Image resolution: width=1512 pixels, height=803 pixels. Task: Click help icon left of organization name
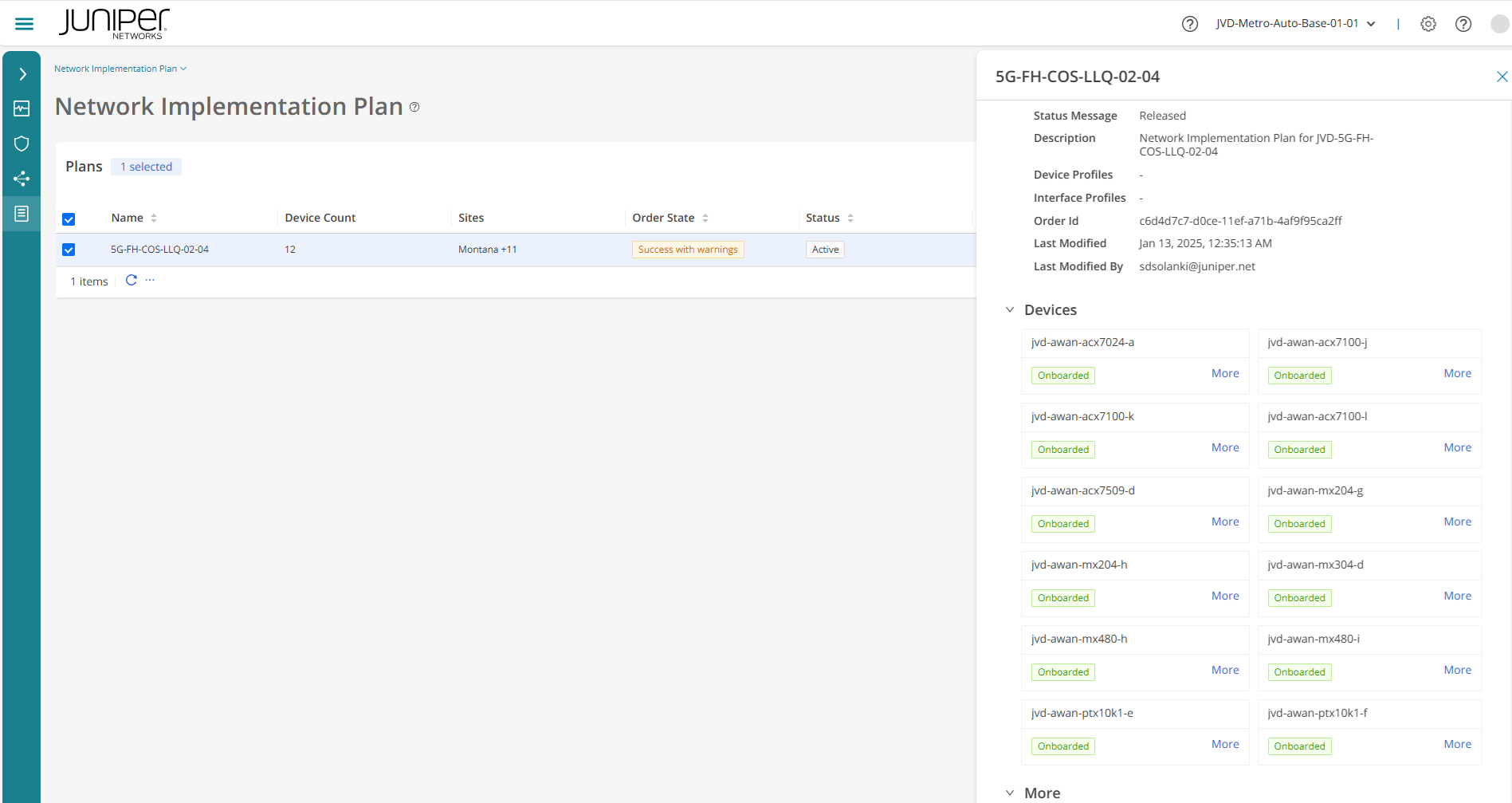1190,24
